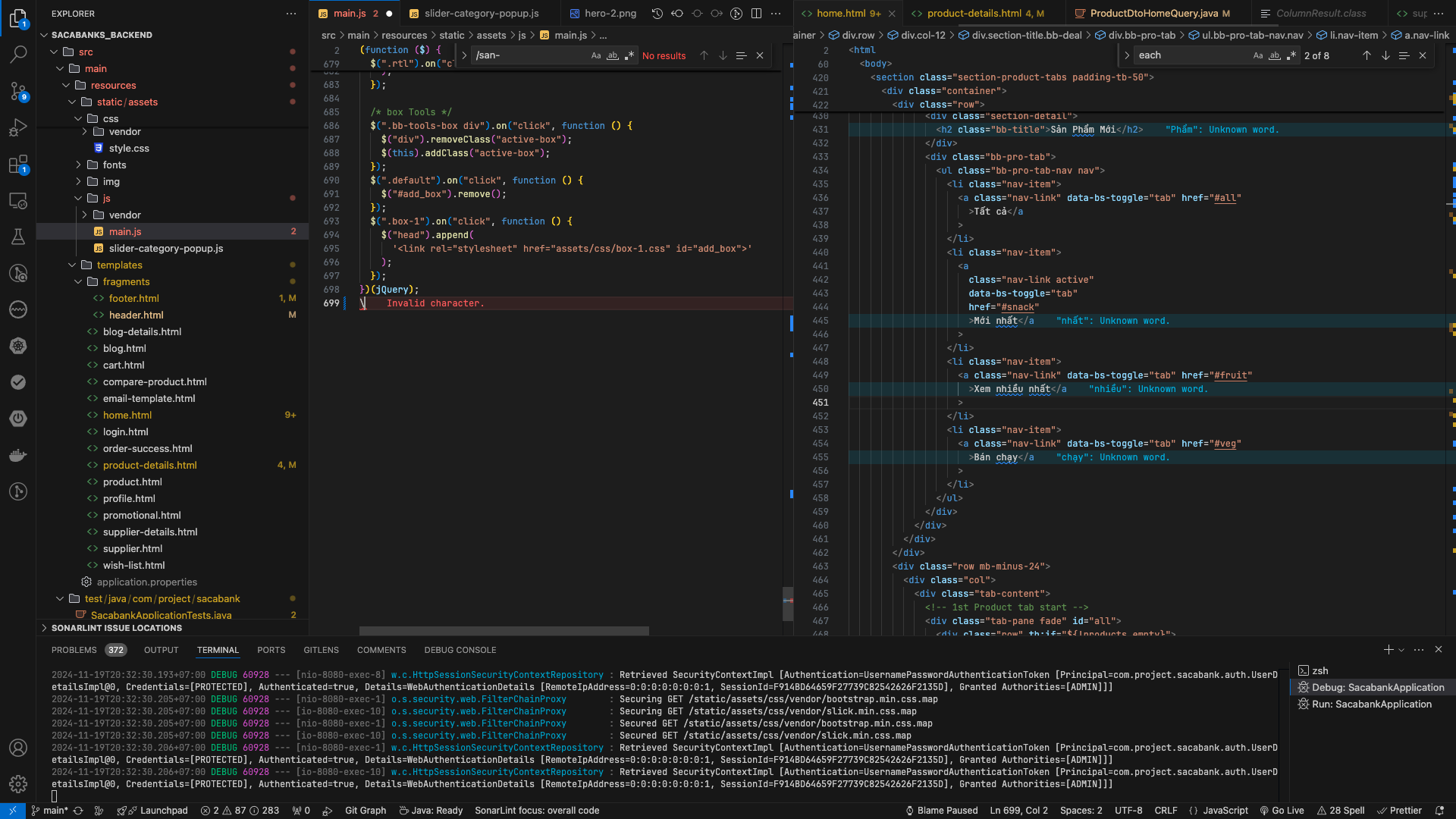The height and width of the screenshot is (819, 1456).
Task: Expand replace toggle in main.js find widget
Action: 464,55
